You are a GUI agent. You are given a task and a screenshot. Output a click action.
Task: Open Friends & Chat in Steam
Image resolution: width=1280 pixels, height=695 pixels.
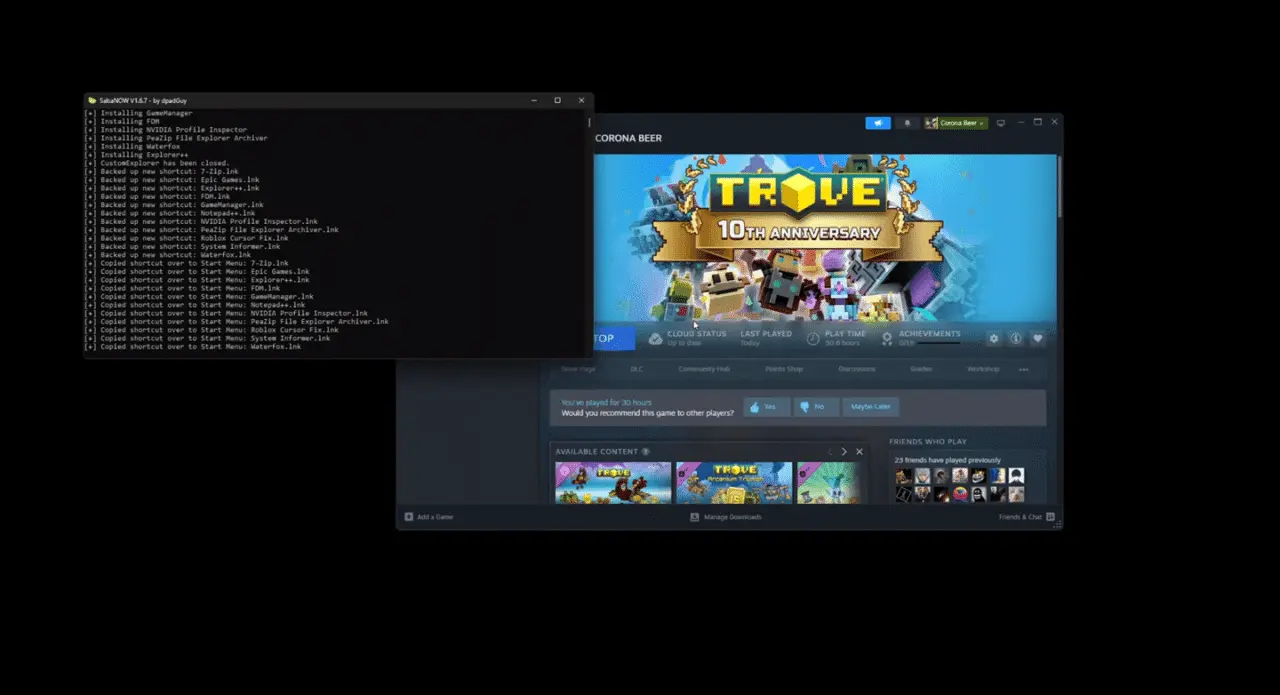coord(1027,517)
